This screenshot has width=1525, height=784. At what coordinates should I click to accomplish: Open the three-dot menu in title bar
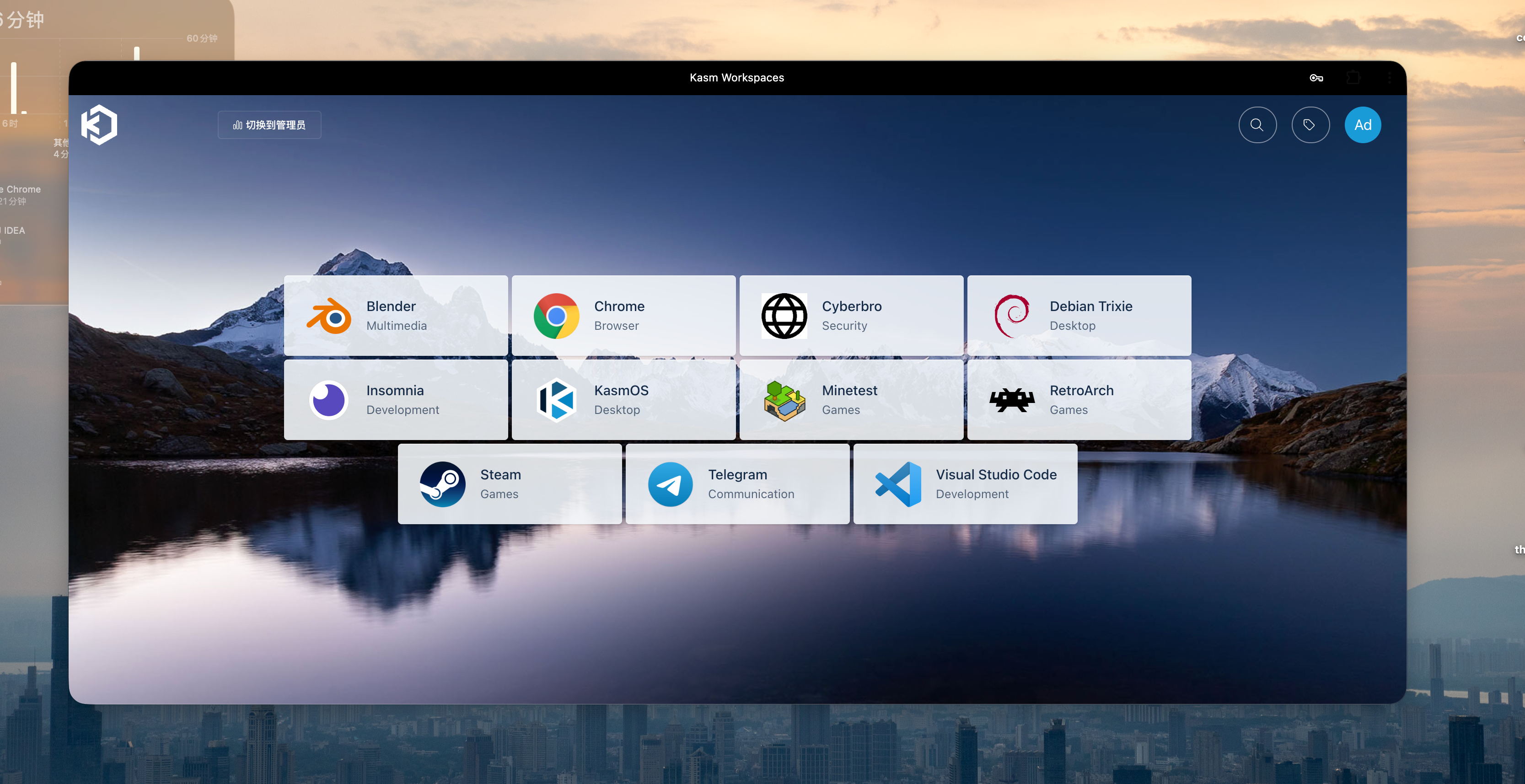[x=1389, y=78]
